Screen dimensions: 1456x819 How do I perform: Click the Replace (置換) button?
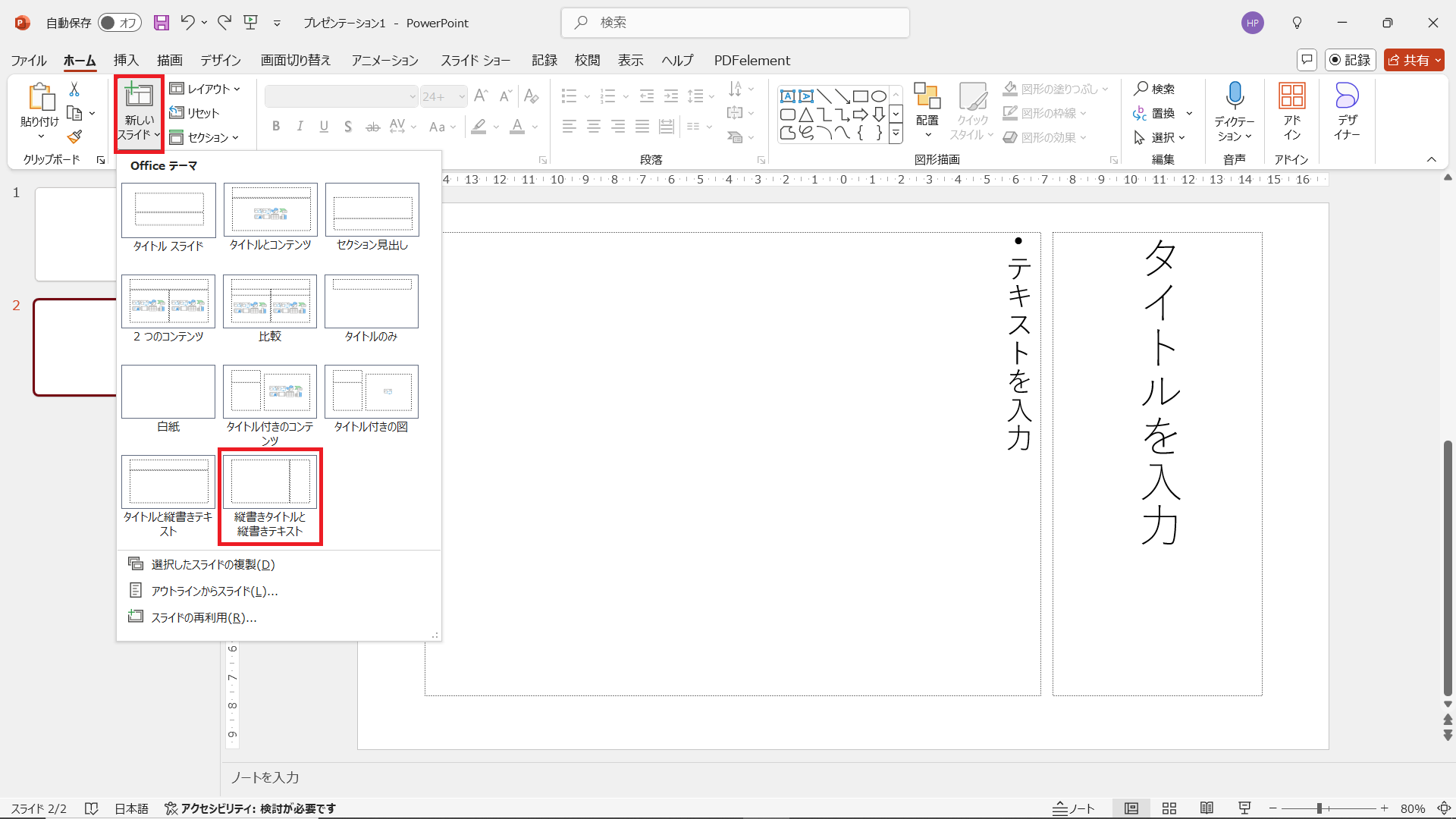(x=1154, y=113)
